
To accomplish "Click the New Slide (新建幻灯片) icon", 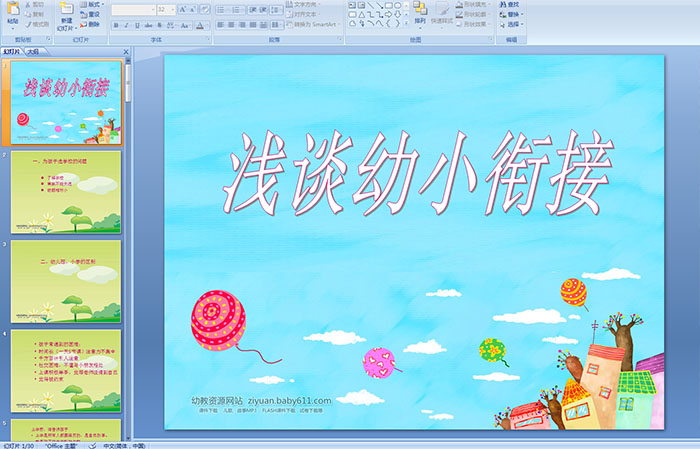I will [x=67, y=10].
